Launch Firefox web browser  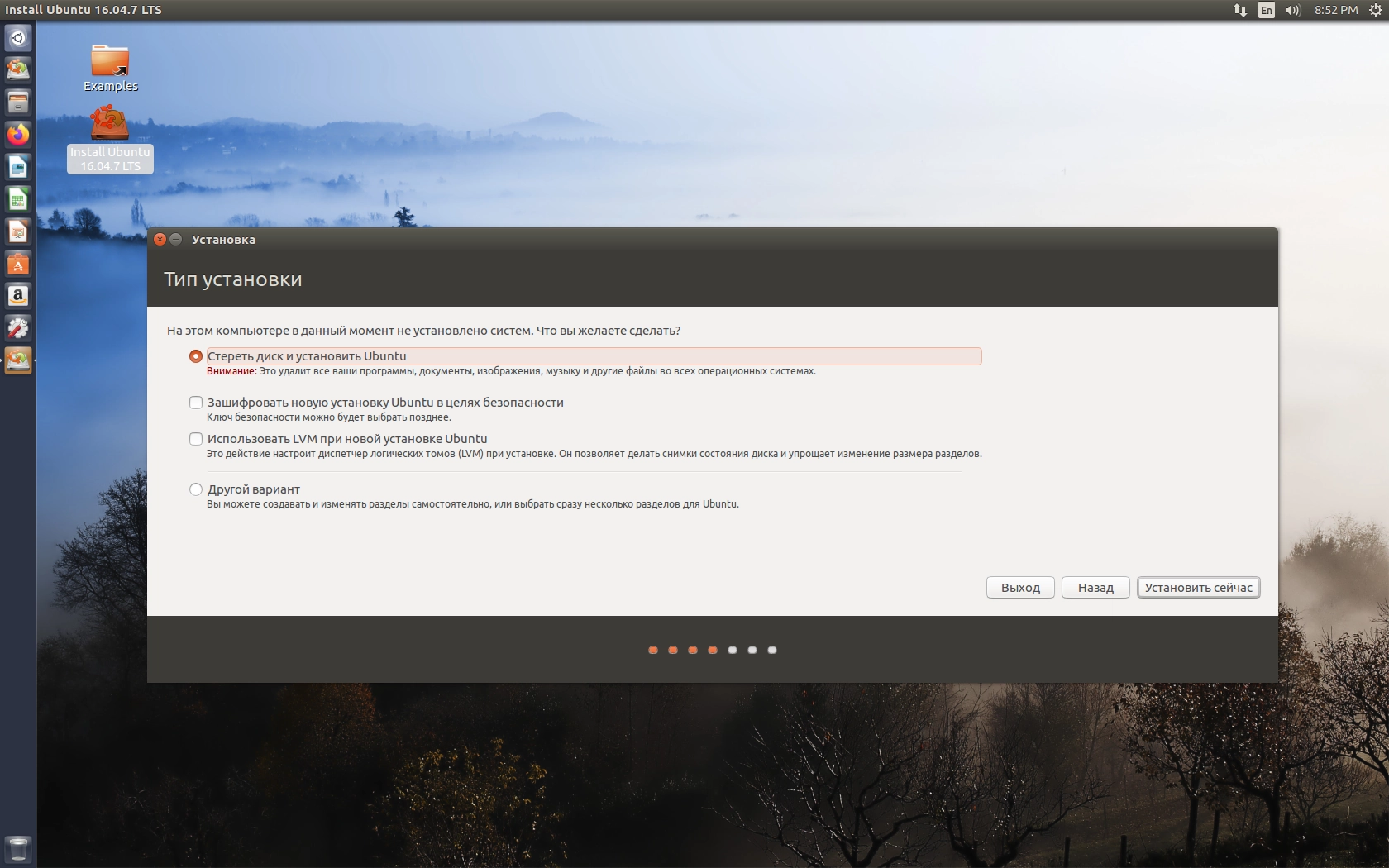point(18,135)
